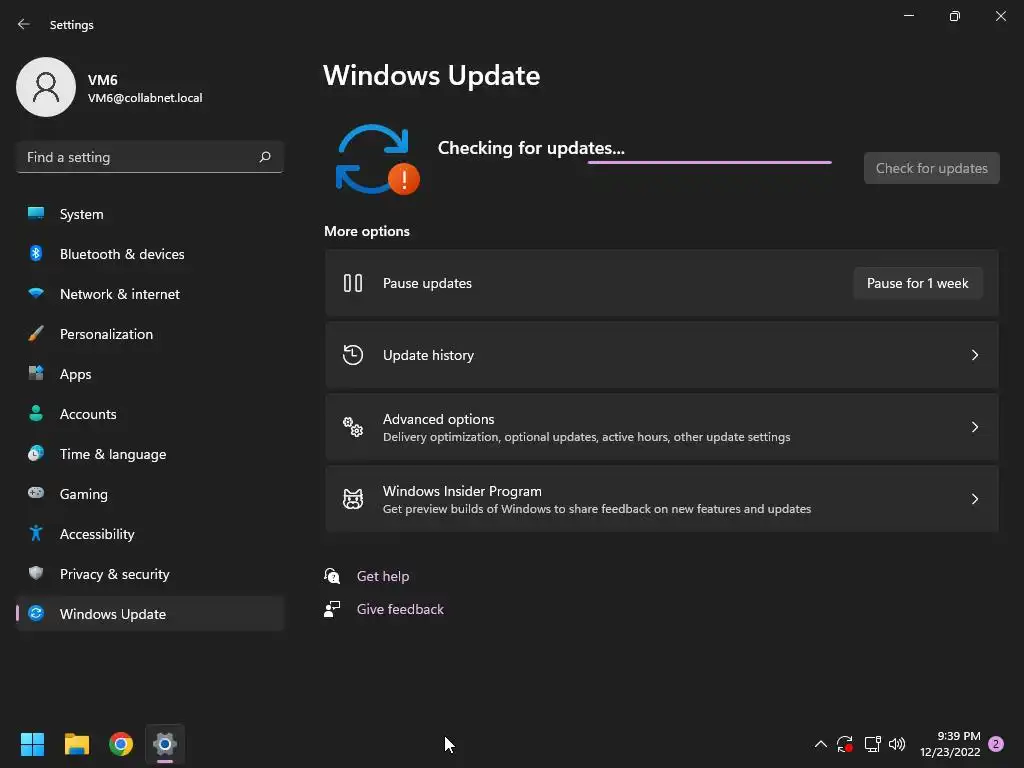This screenshot has width=1024, height=768.
Task: Select Windows Update in sidebar
Action: click(150, 614)
